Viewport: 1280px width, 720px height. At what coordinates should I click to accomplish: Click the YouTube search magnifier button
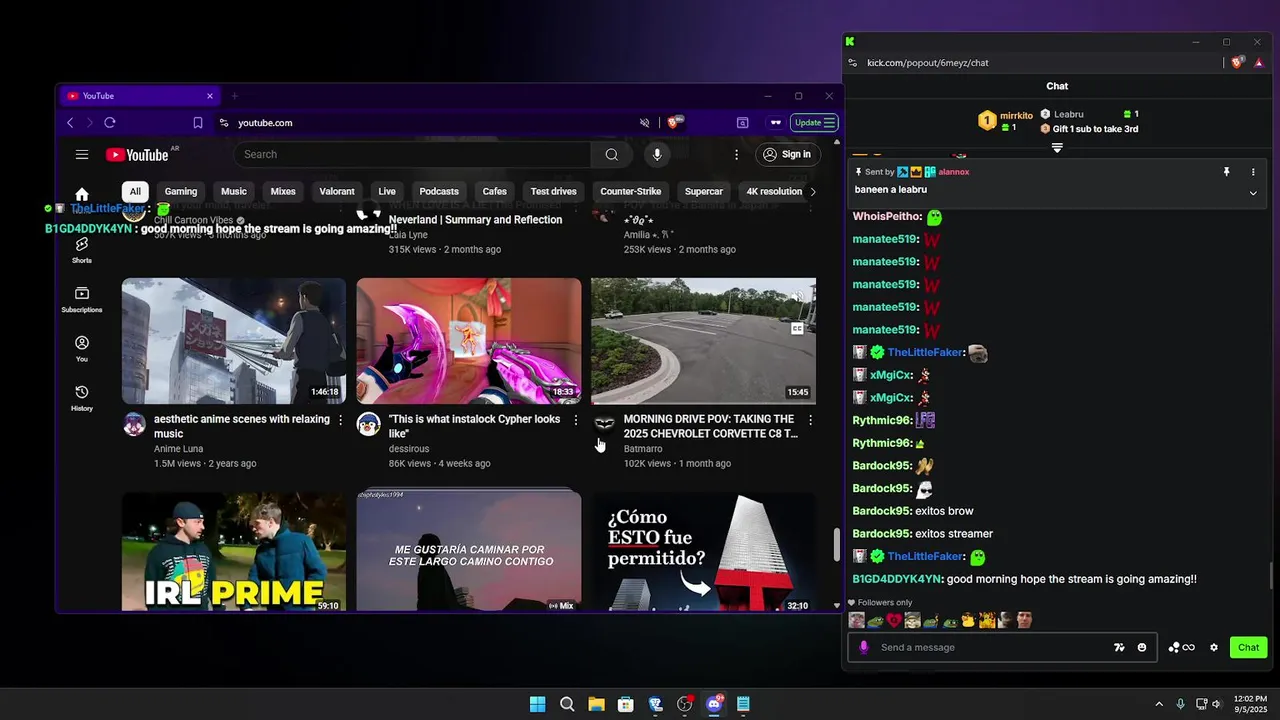[x=611, y=154]
